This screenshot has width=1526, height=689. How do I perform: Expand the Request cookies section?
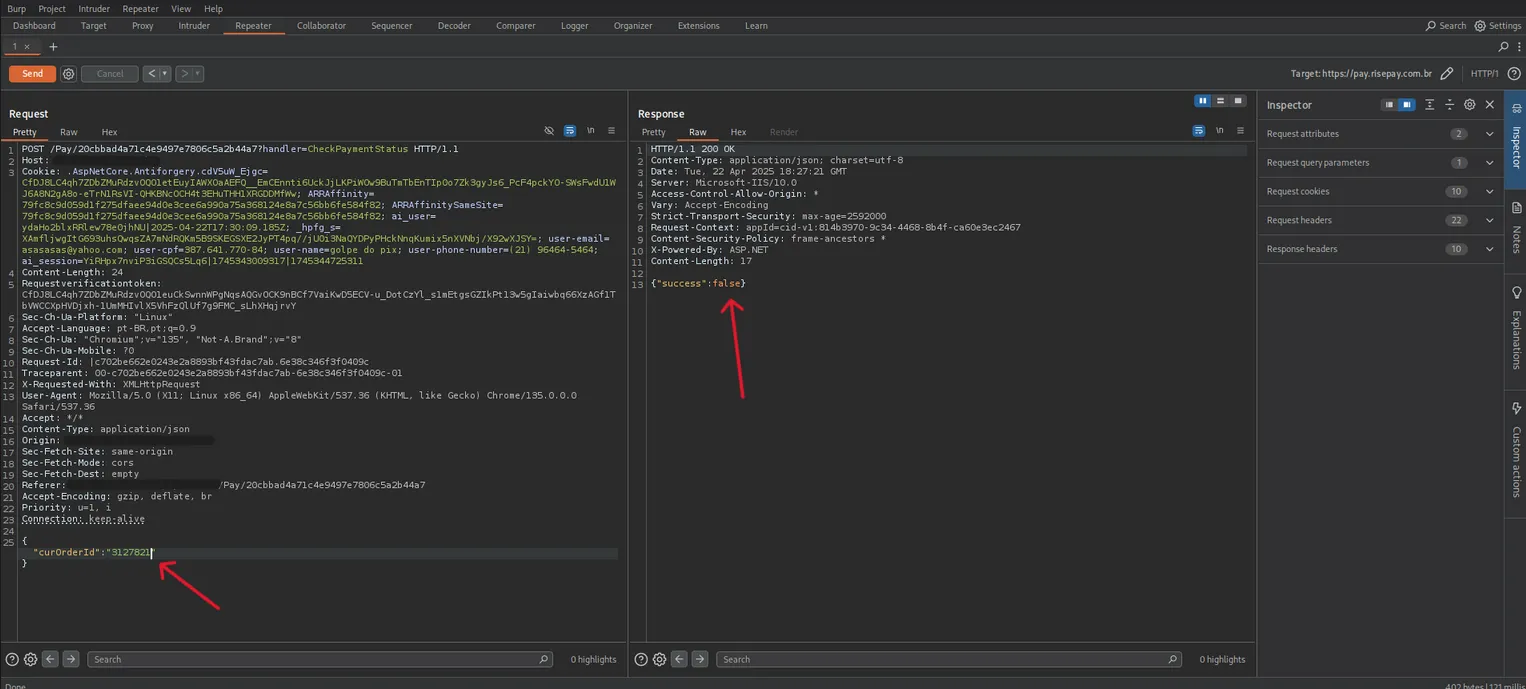click(x=1489, y=191)
